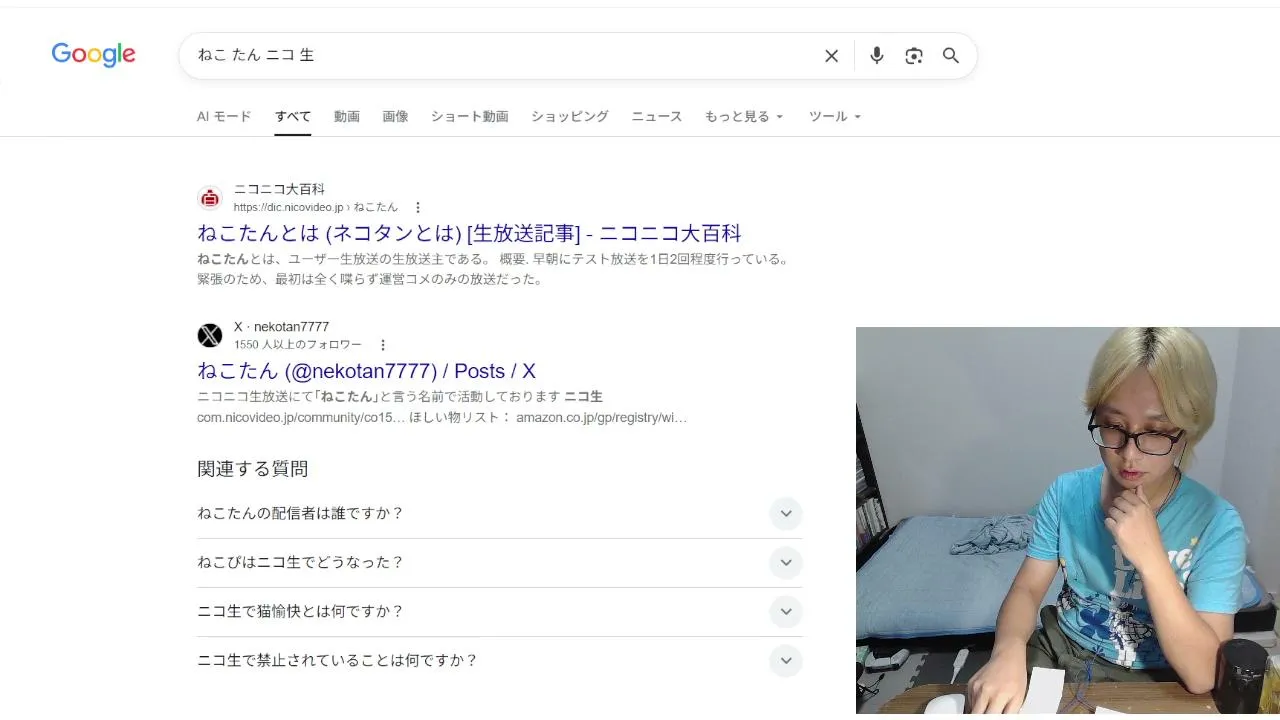Click the dic.nicovideo.jp URL breadcrumb

316,208
